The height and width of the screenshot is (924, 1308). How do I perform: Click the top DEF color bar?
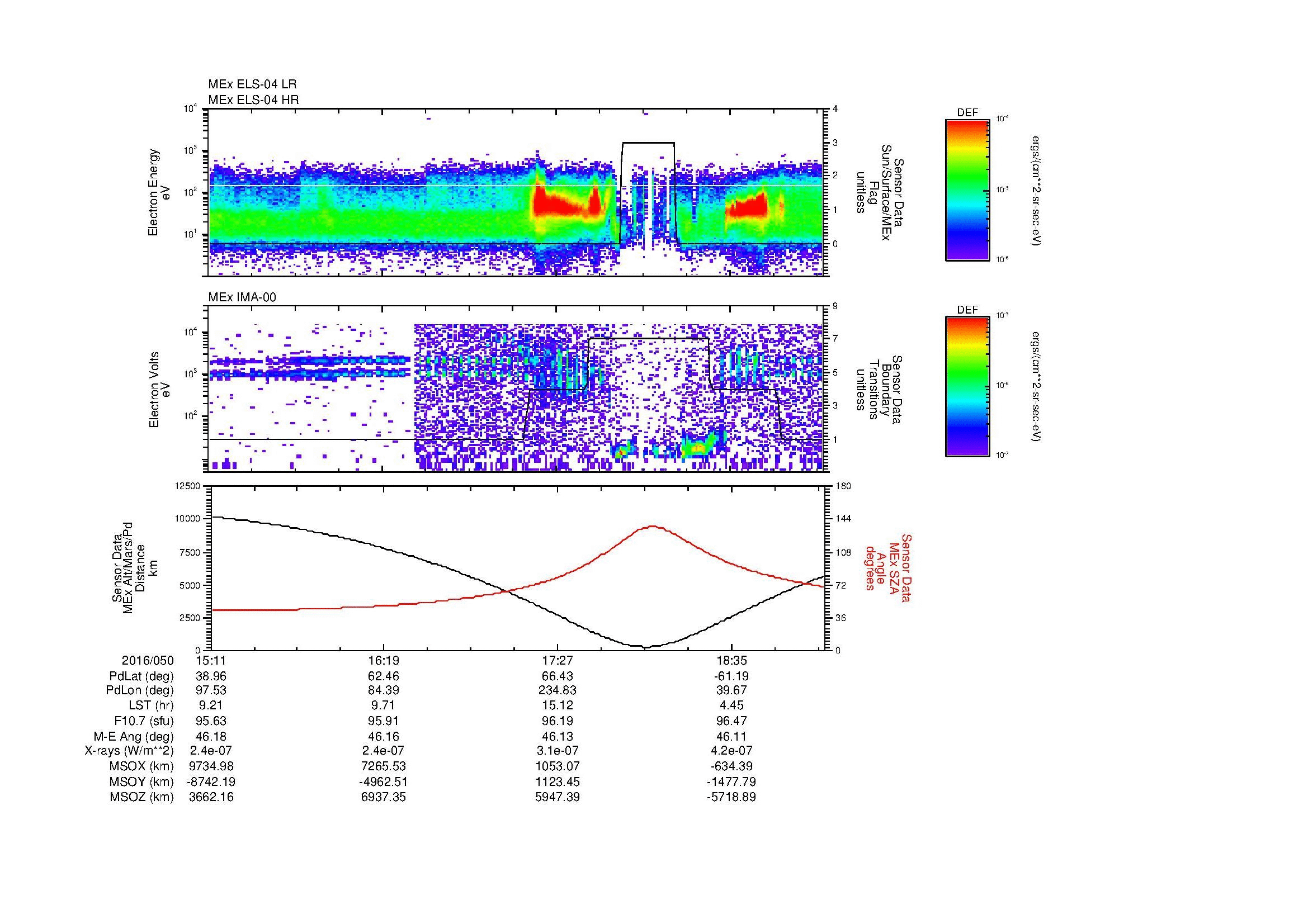tap(967, 189)
